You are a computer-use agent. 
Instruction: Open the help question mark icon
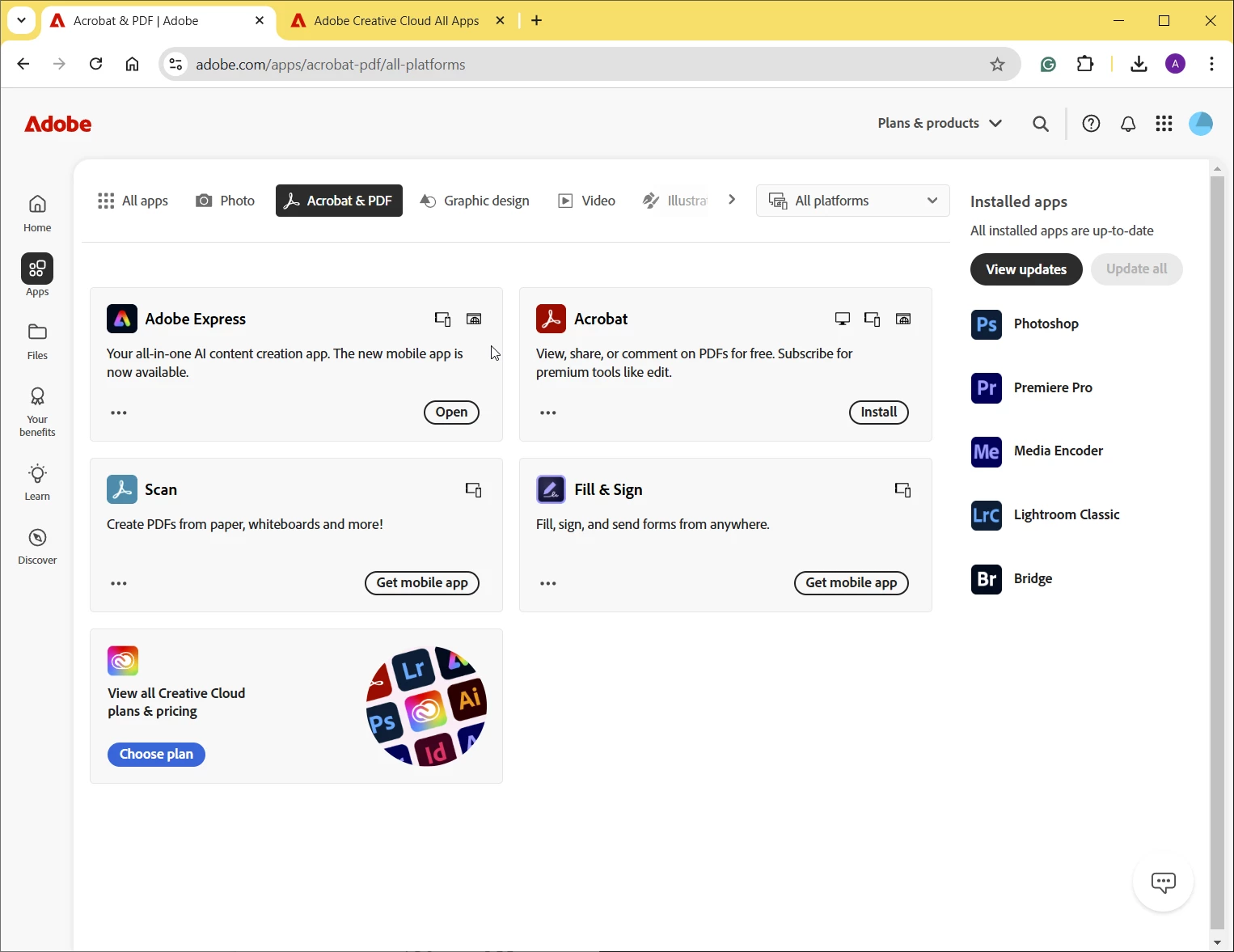[1091, 123]
